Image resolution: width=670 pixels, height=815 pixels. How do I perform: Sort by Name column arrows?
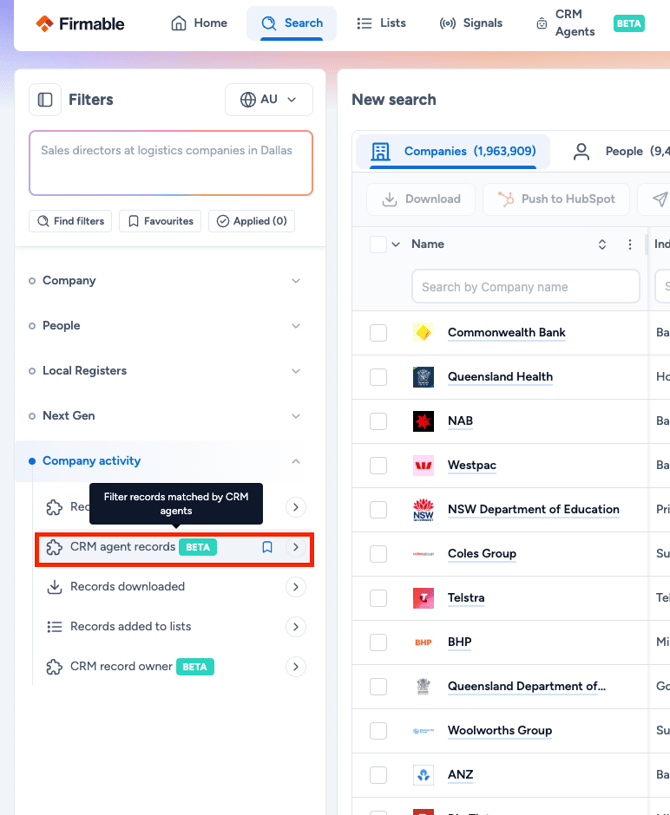(x=602, y=244)
